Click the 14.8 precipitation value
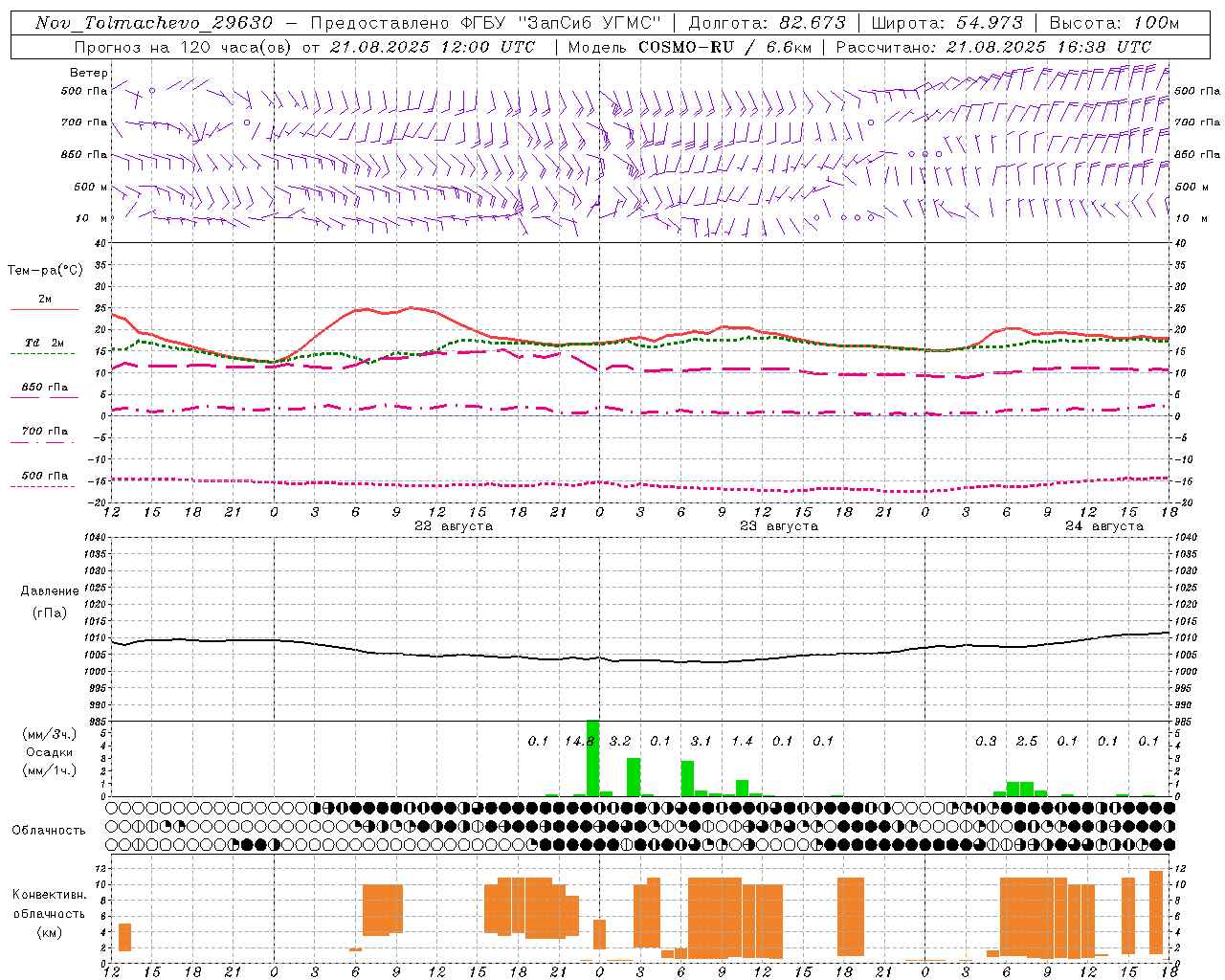 (x=579, y=741)
